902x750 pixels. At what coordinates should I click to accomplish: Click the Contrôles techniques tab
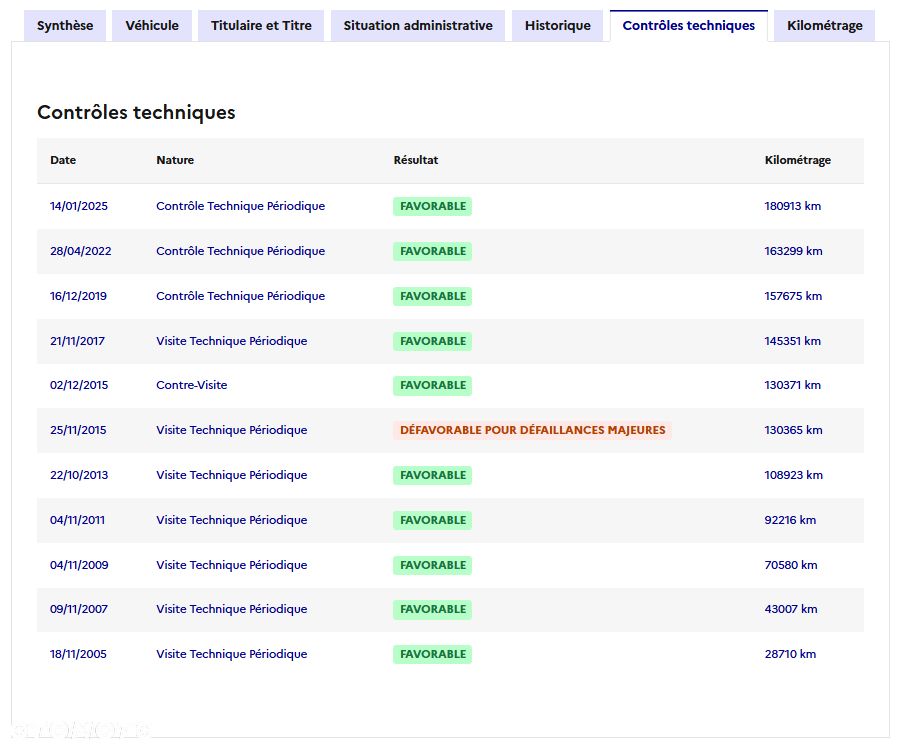[x=688, y=26]
